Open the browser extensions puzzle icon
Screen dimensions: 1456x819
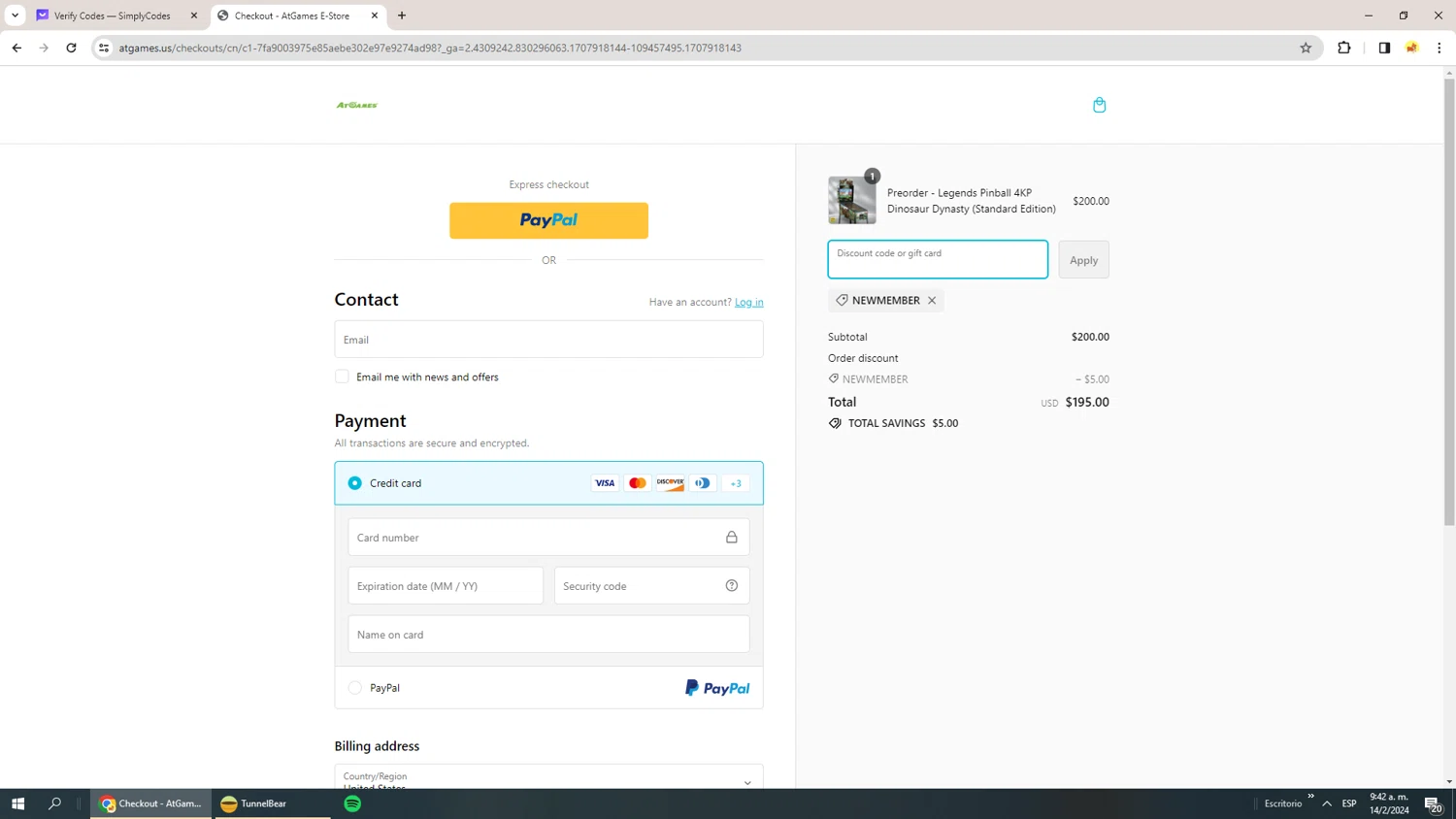[x=1344, y=48]
